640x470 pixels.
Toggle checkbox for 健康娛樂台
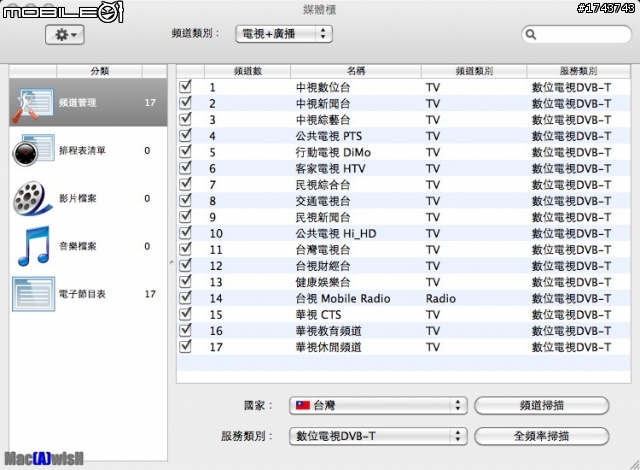[185, 281]
